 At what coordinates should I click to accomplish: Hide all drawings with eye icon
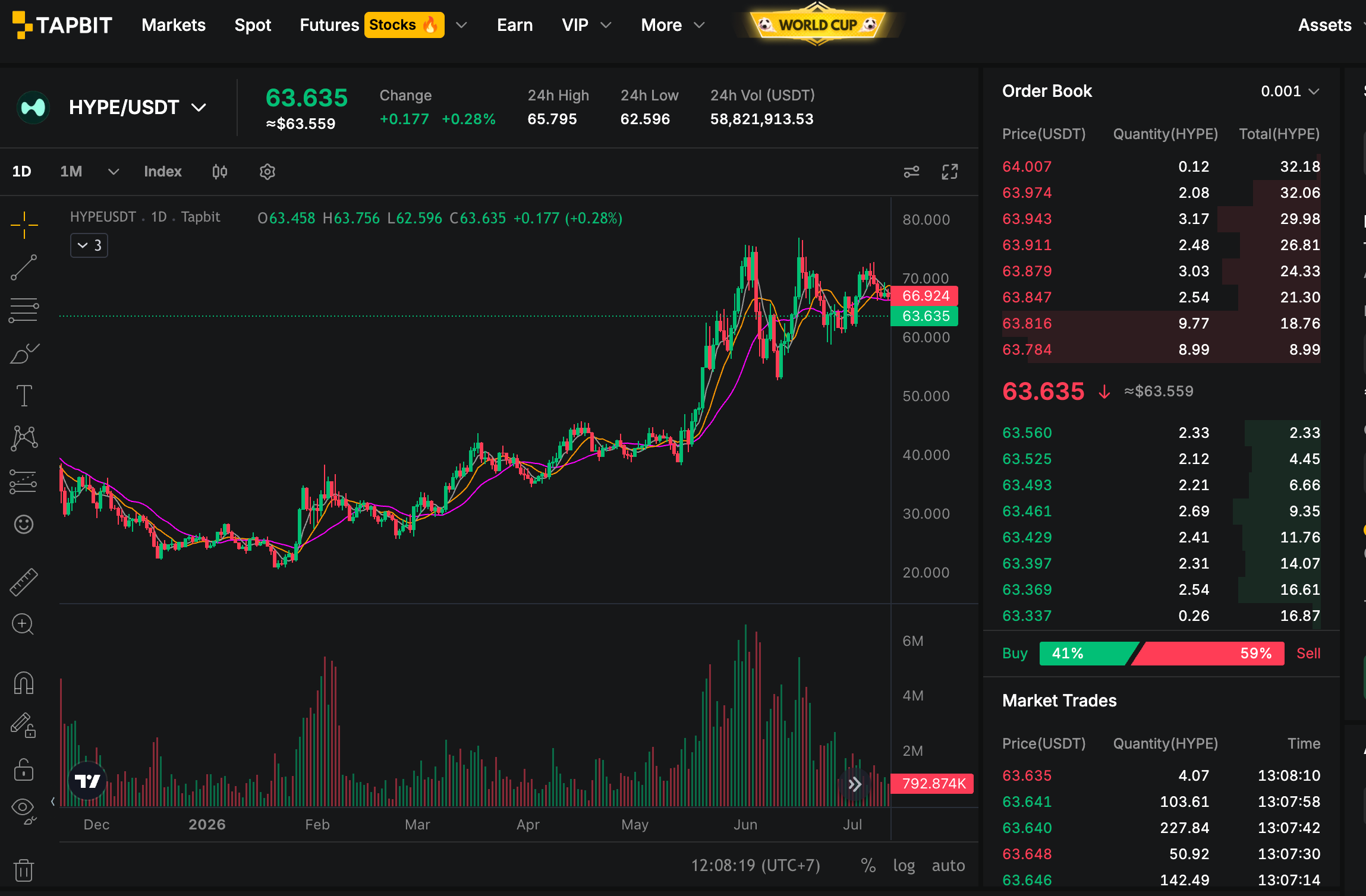tap(24, 810)
